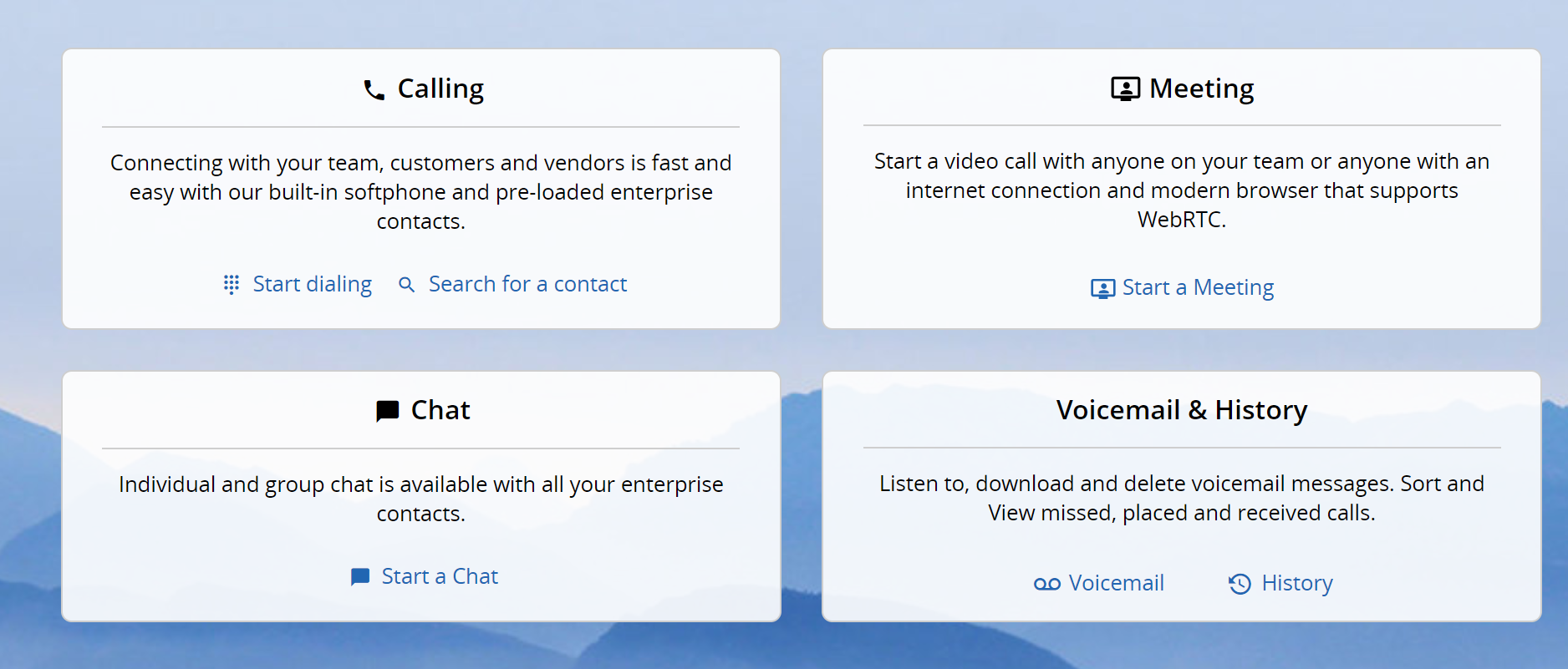Select the Voicemail & History card title

pos(1182,410)
